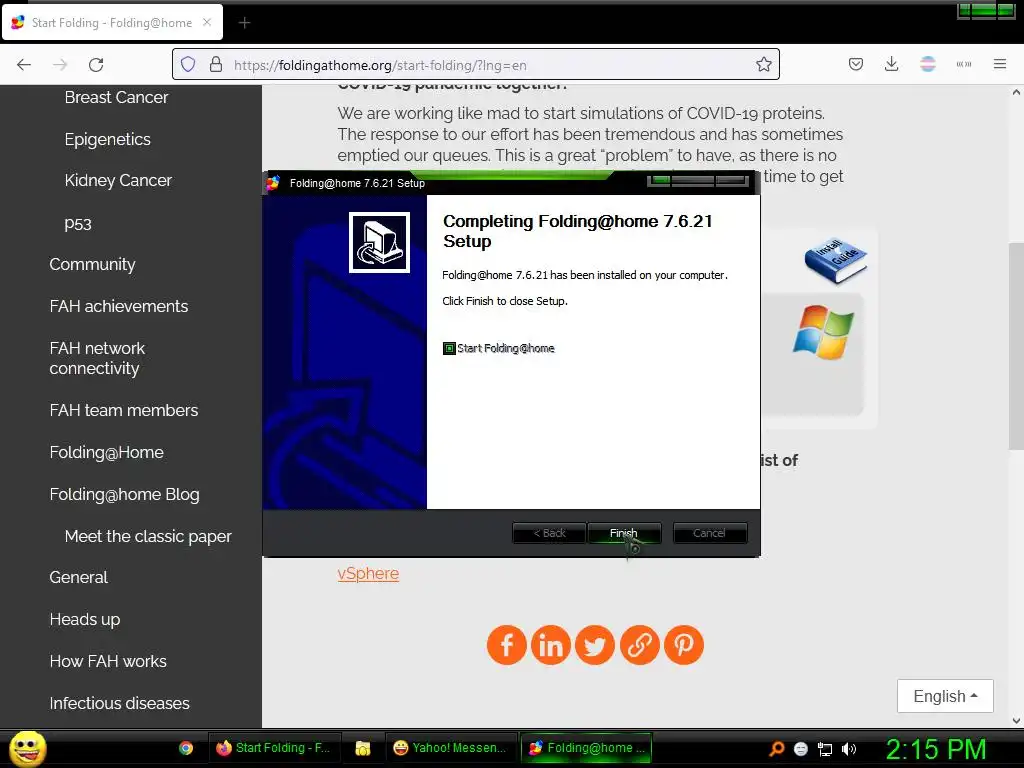Open the downloads arrow icon

click(891, 64)
